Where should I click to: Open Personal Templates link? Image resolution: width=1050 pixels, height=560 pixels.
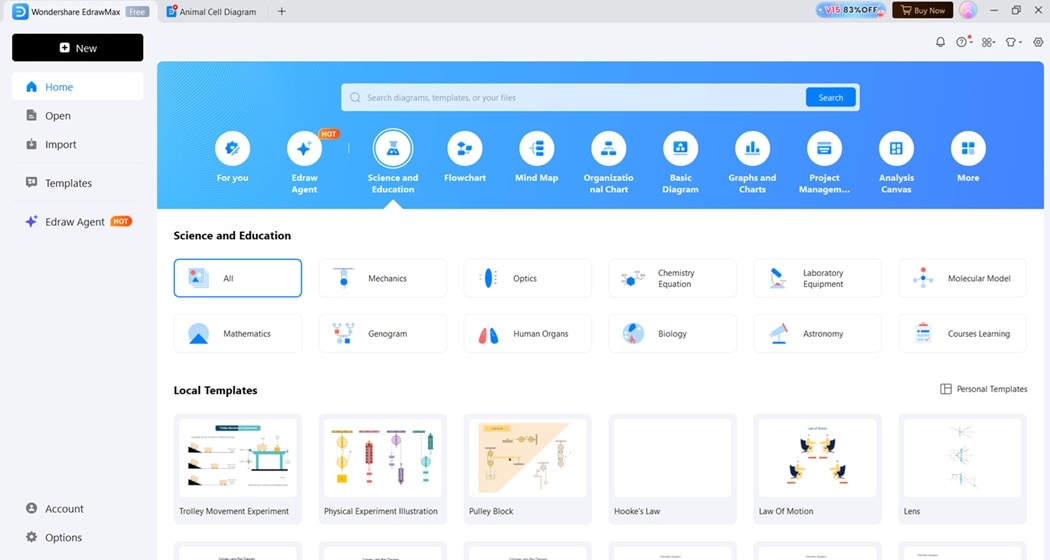(x=984, y=389)
